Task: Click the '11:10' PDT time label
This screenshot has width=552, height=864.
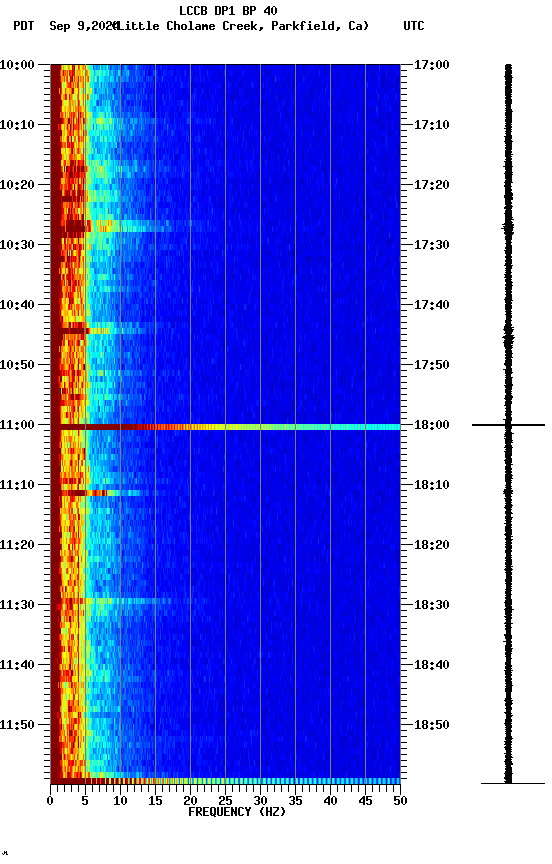Action: [17, 485]
